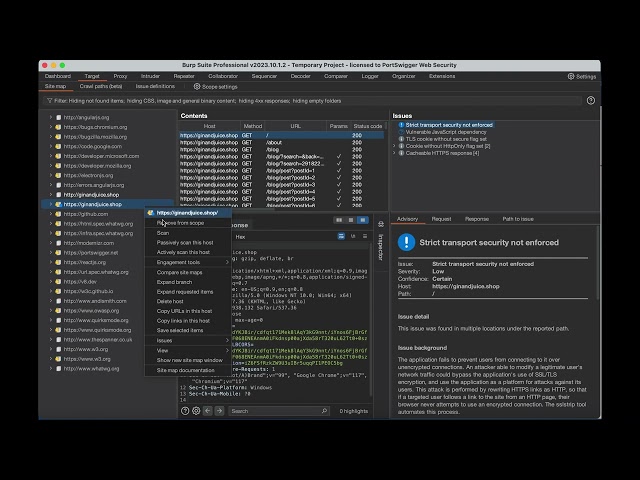Screen dimensions: 640x480
Task: Toggle show non-printable characters \n icon
Action: coord(353,236)
